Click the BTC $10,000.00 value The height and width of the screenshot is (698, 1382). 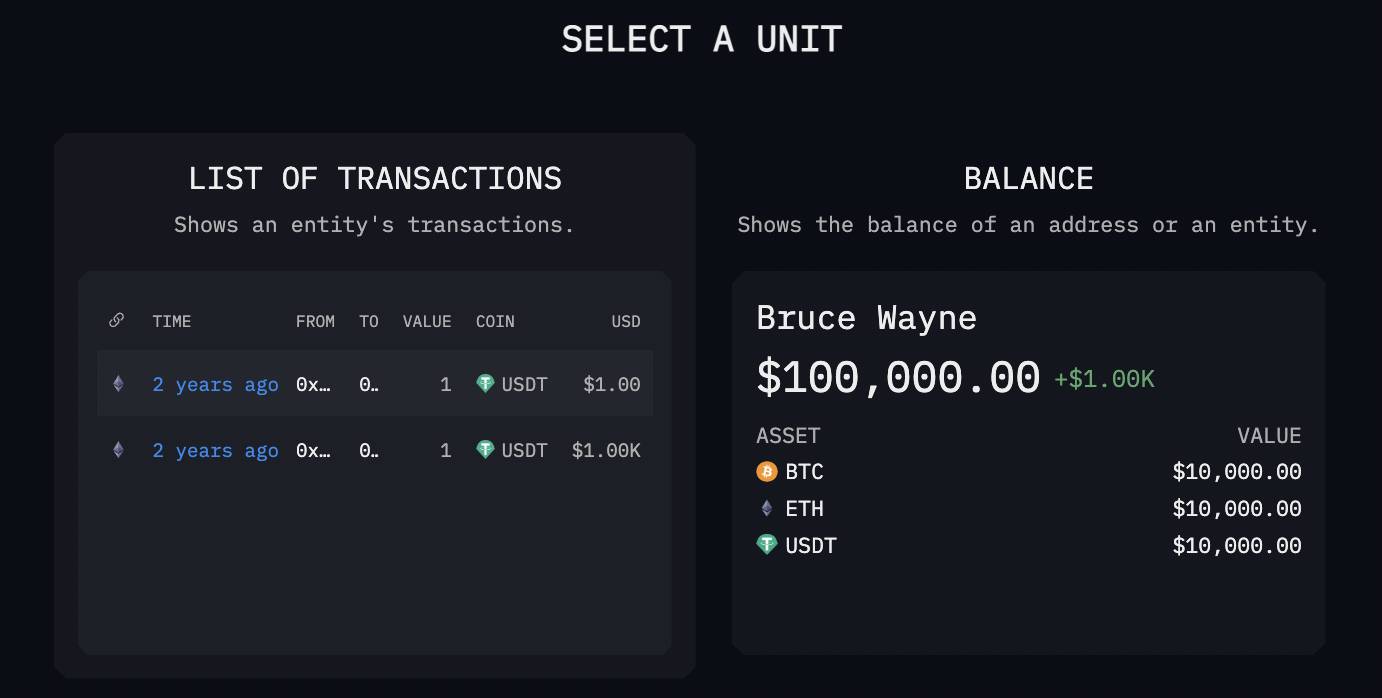click(x=1237, y=471)
